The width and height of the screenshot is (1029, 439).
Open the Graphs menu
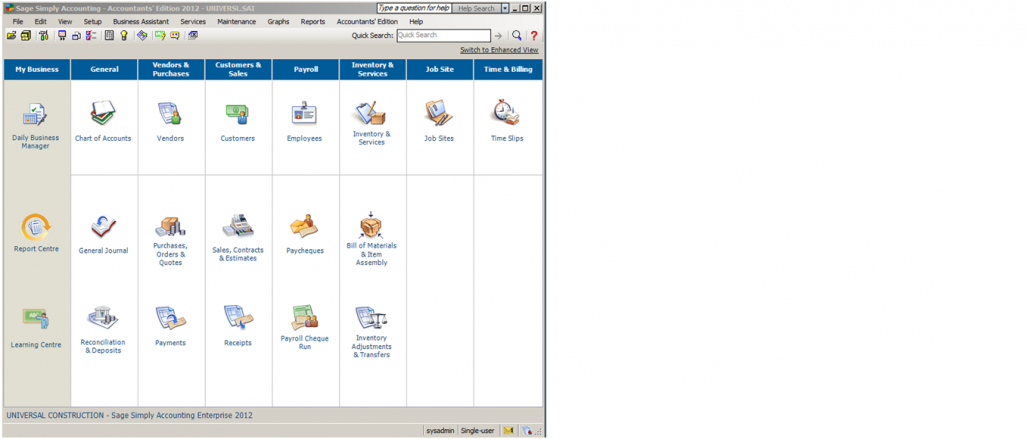[278, 22]
